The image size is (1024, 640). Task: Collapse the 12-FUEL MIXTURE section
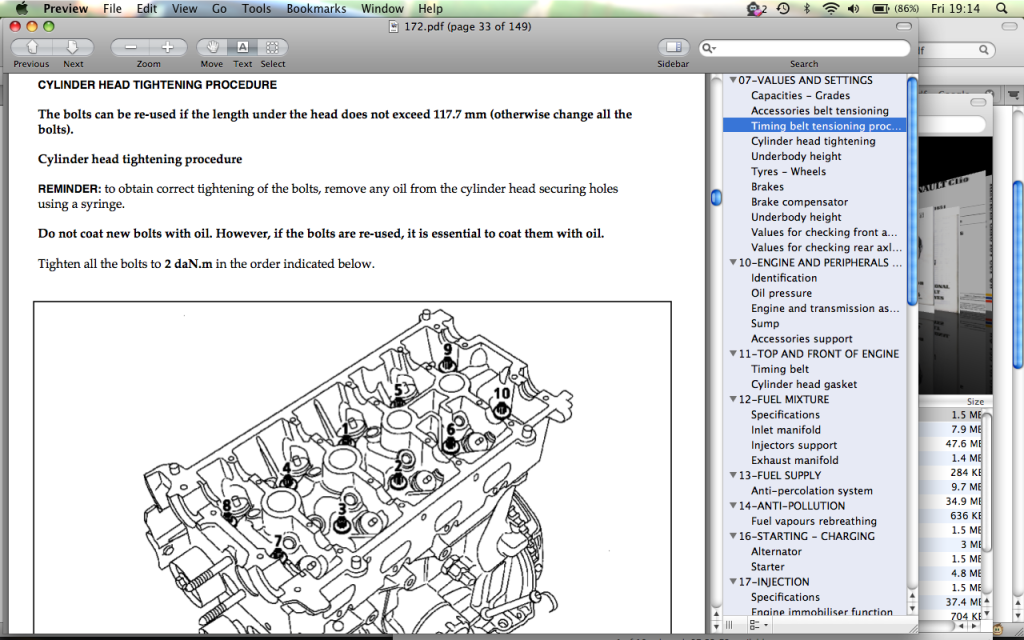coord(733,400)
